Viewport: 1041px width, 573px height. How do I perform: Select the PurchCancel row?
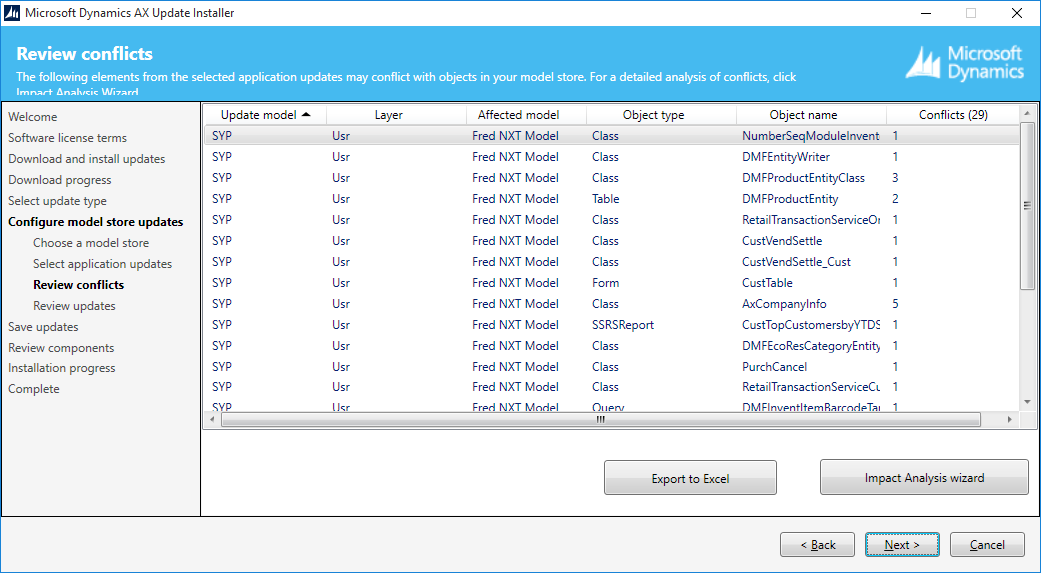point(611,367)
